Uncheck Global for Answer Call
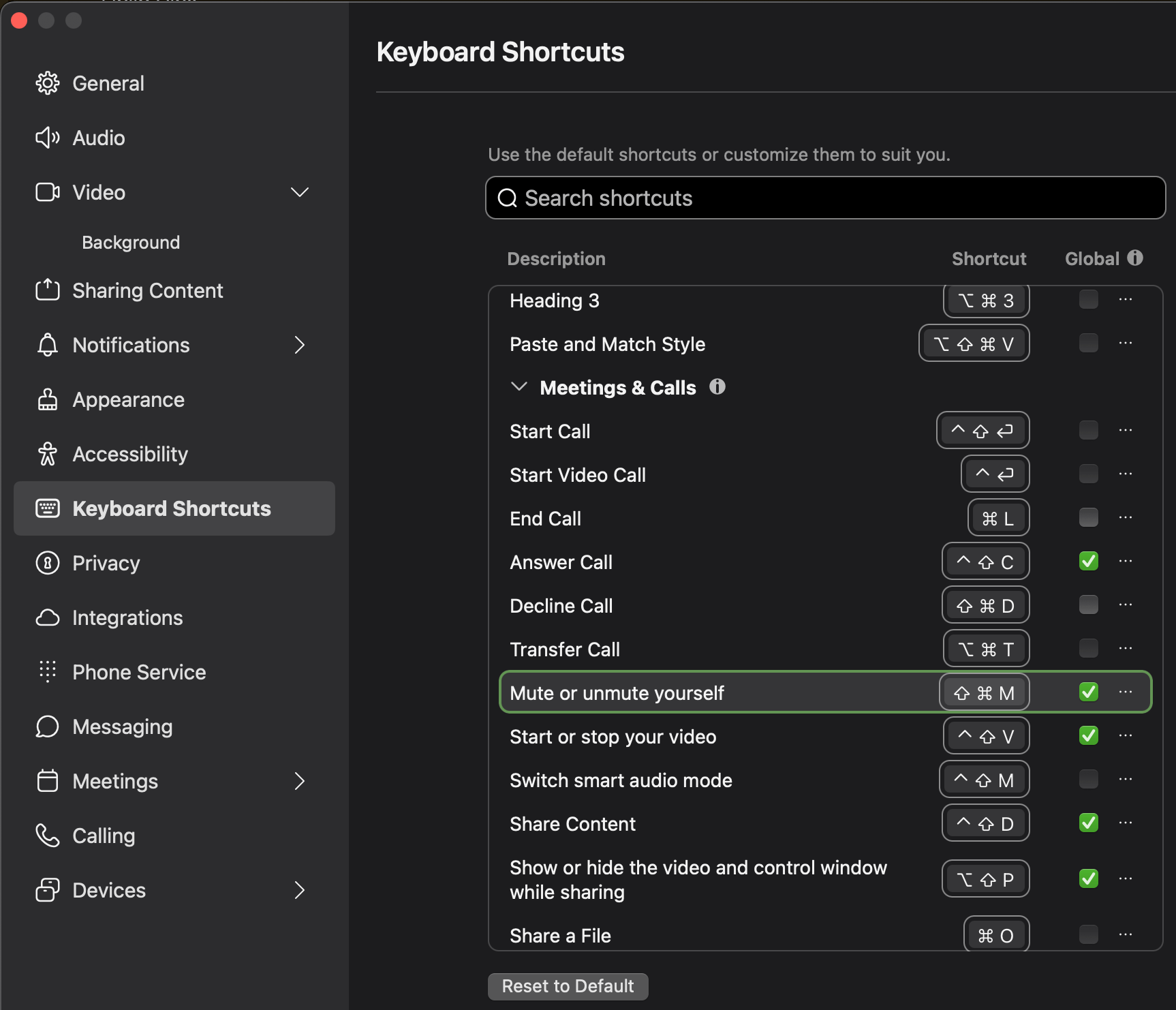1176x1010 pixels. click(x=1089, y=561)
